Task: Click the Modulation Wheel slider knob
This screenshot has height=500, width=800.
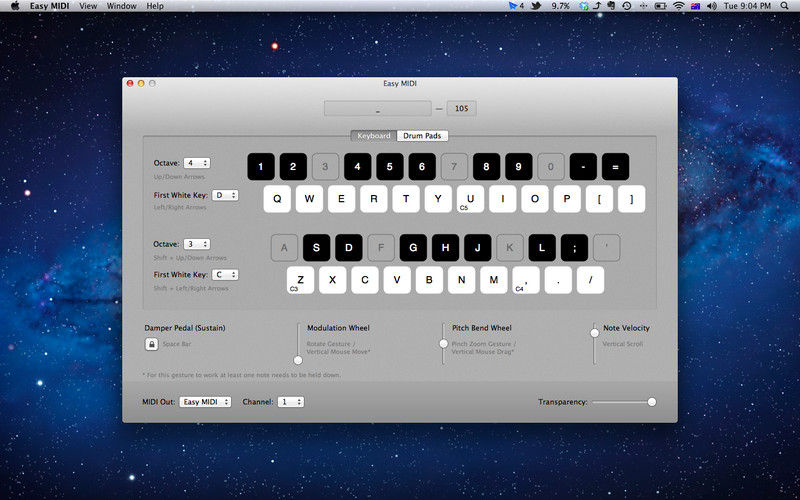Action: tap(298, 360)
